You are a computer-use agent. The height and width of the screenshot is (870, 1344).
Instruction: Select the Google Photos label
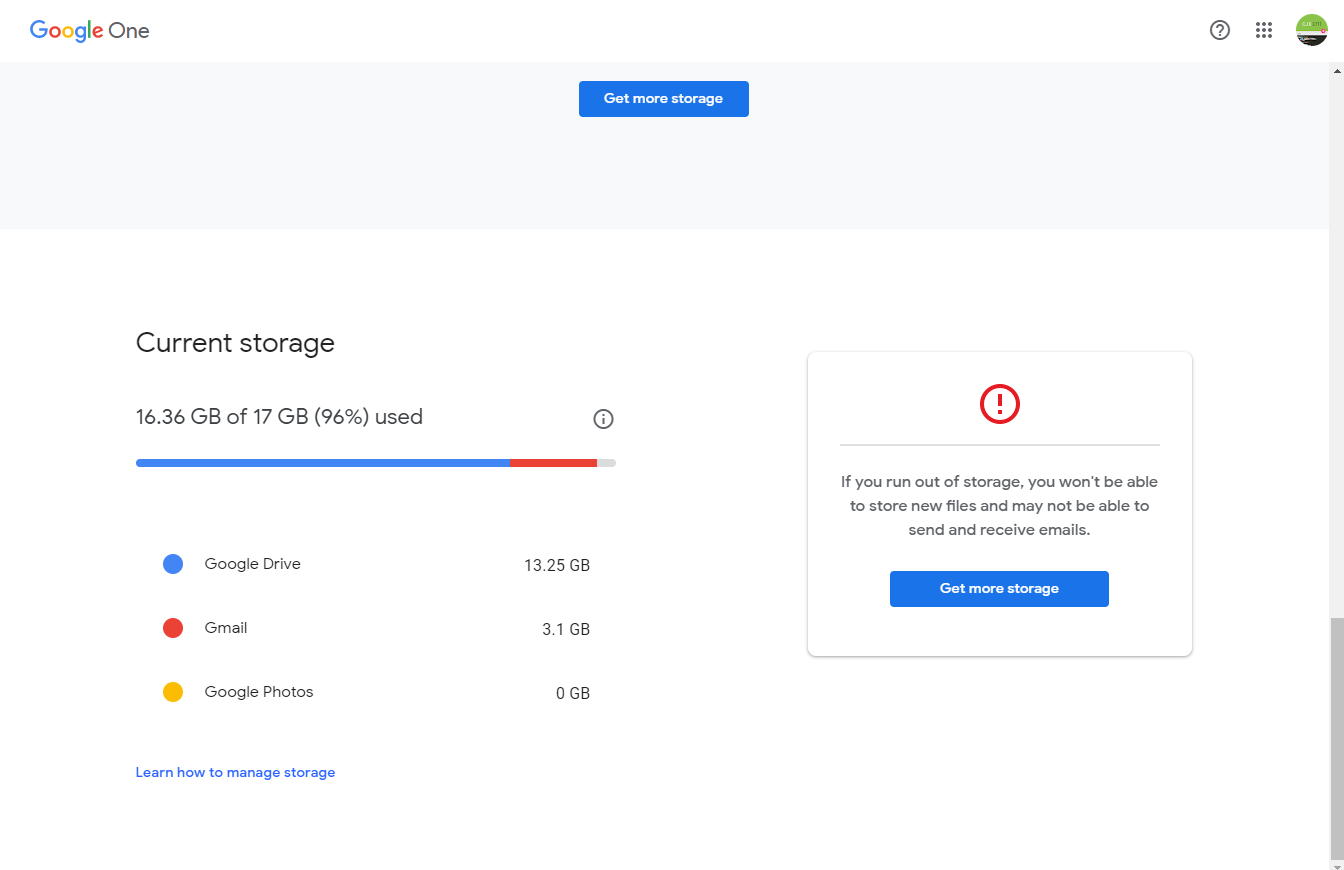(259, 692)
